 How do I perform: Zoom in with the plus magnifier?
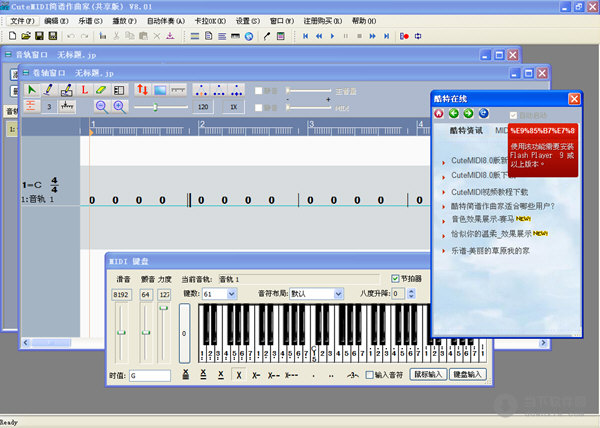point(119,107)
